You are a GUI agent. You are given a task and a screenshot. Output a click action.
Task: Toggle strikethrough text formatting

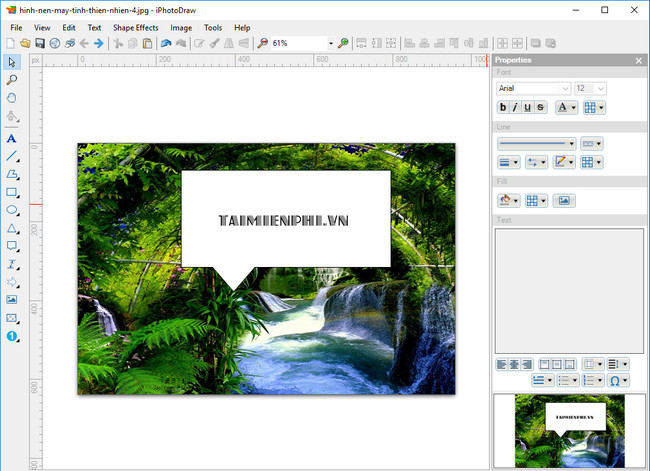541,107
